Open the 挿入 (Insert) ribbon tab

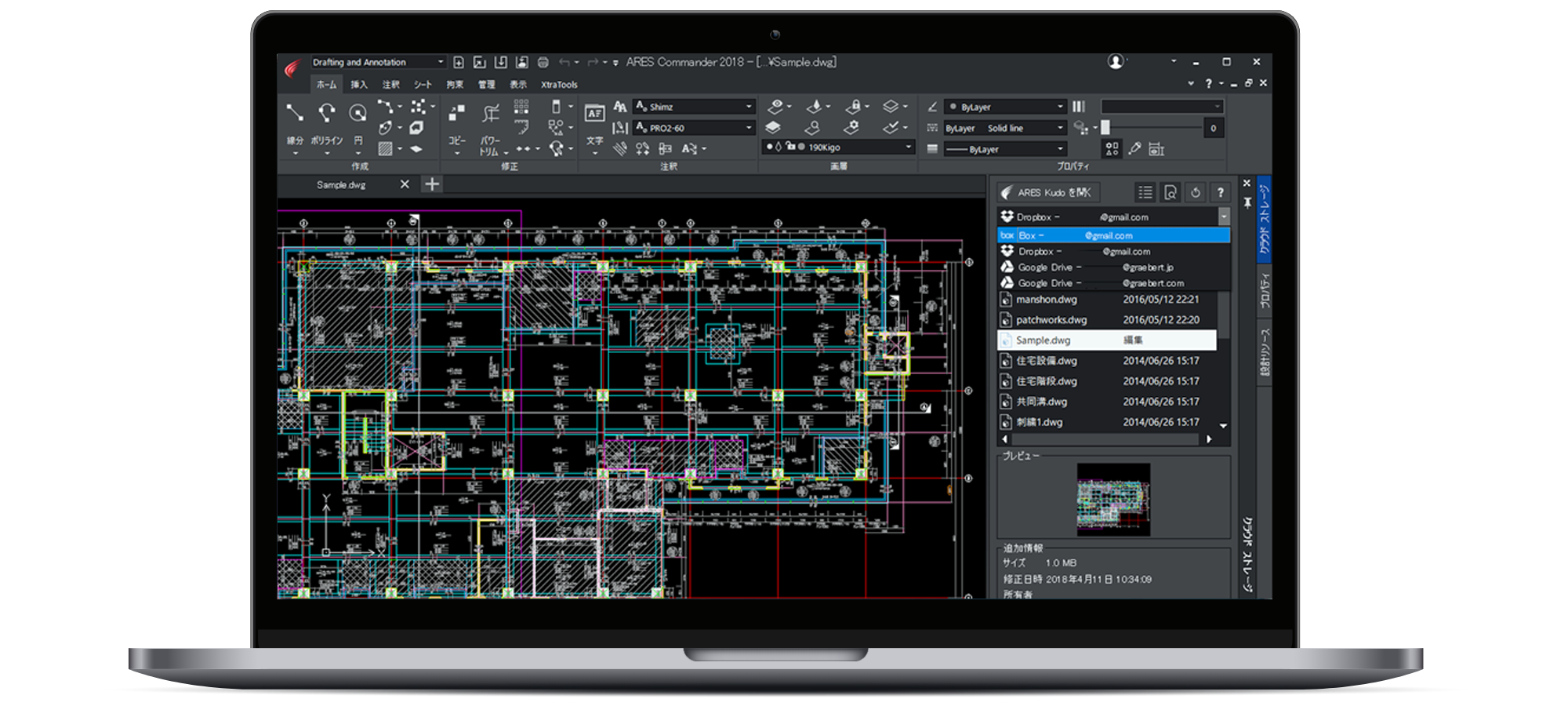pyautogui.click(x=358, y=85)
